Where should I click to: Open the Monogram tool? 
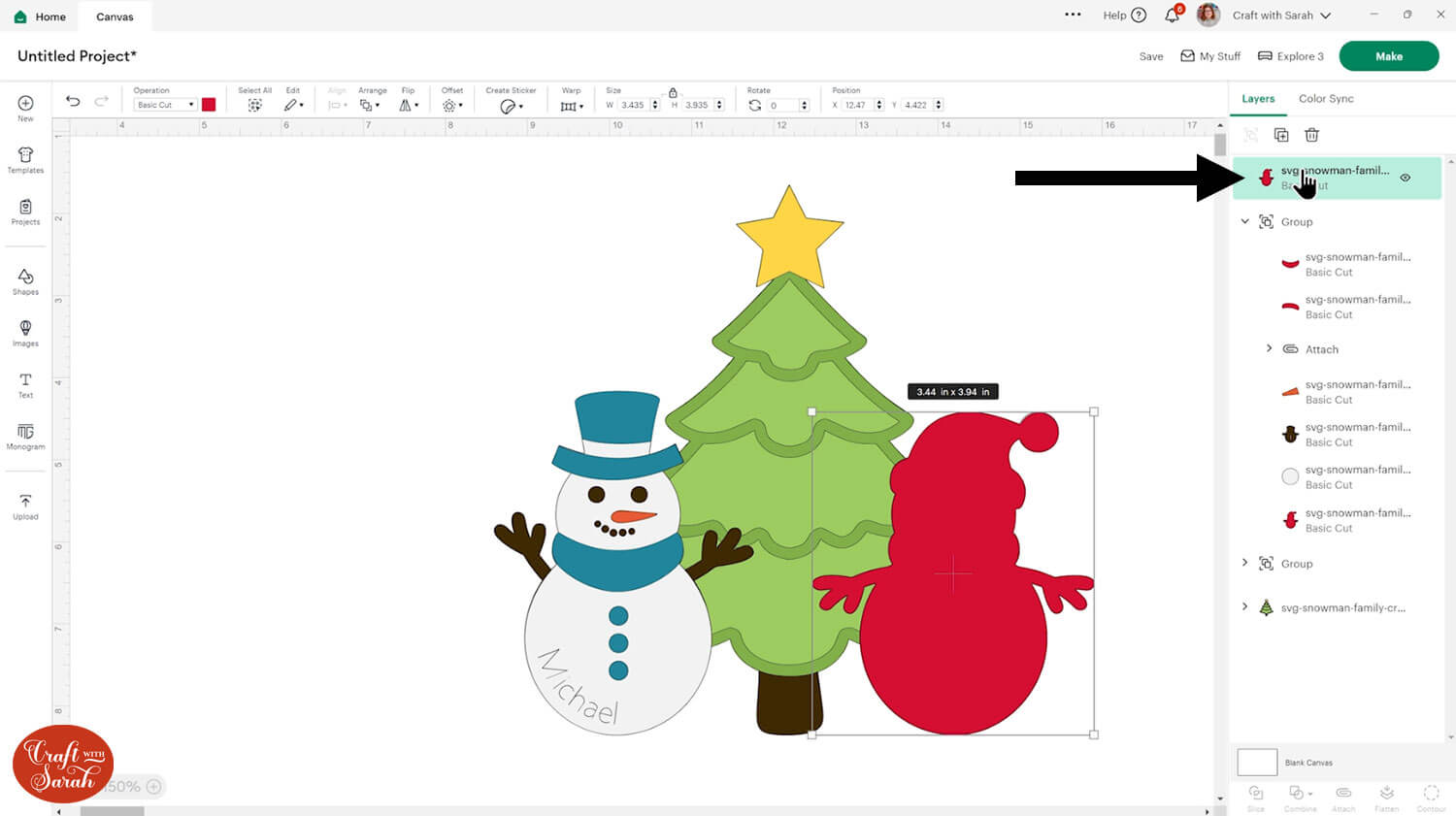pos(25,436)
